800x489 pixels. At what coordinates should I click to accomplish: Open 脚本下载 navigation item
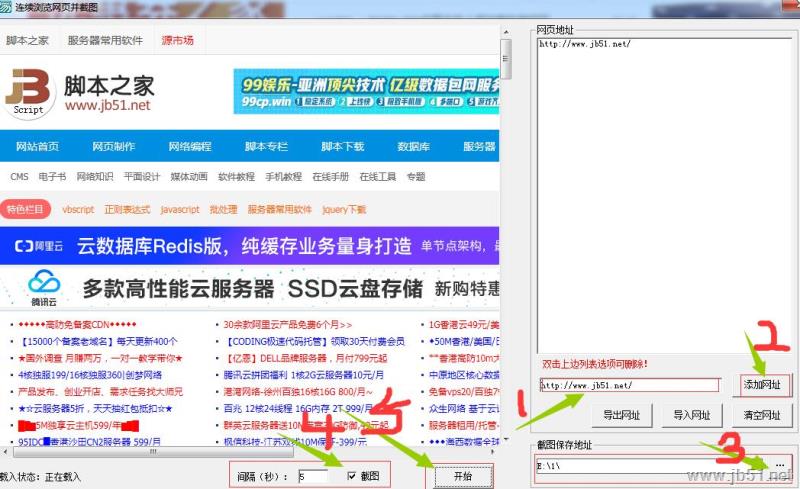click(342, 146)
